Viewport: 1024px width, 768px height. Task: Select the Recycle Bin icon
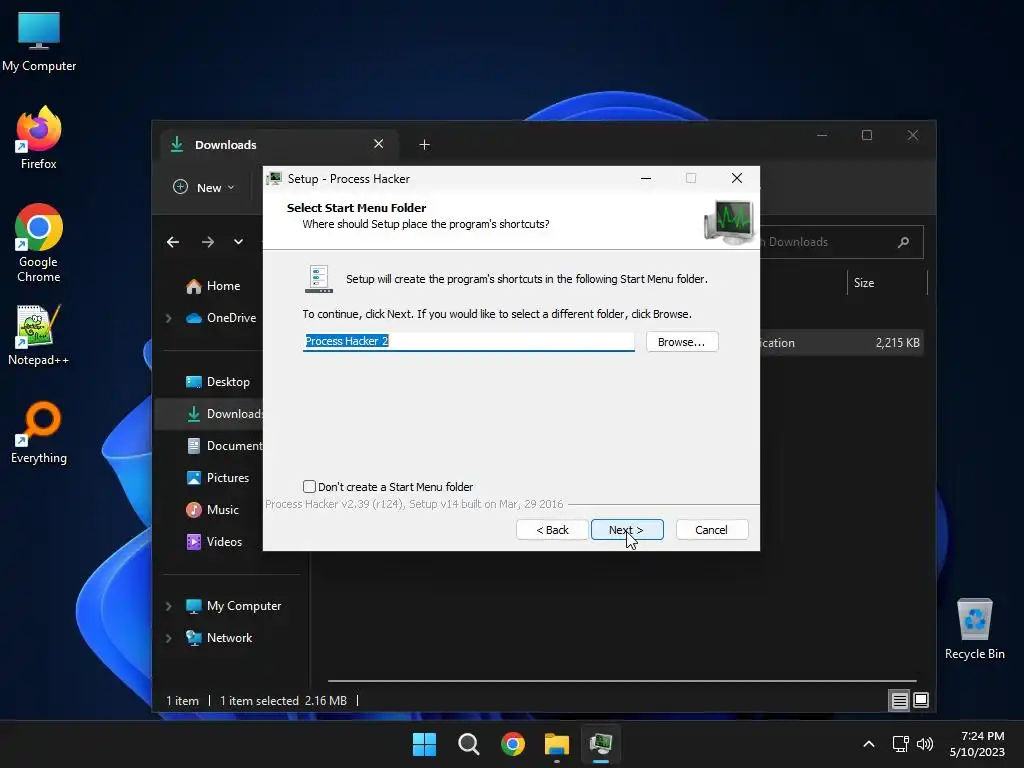[x=974, y=628]
